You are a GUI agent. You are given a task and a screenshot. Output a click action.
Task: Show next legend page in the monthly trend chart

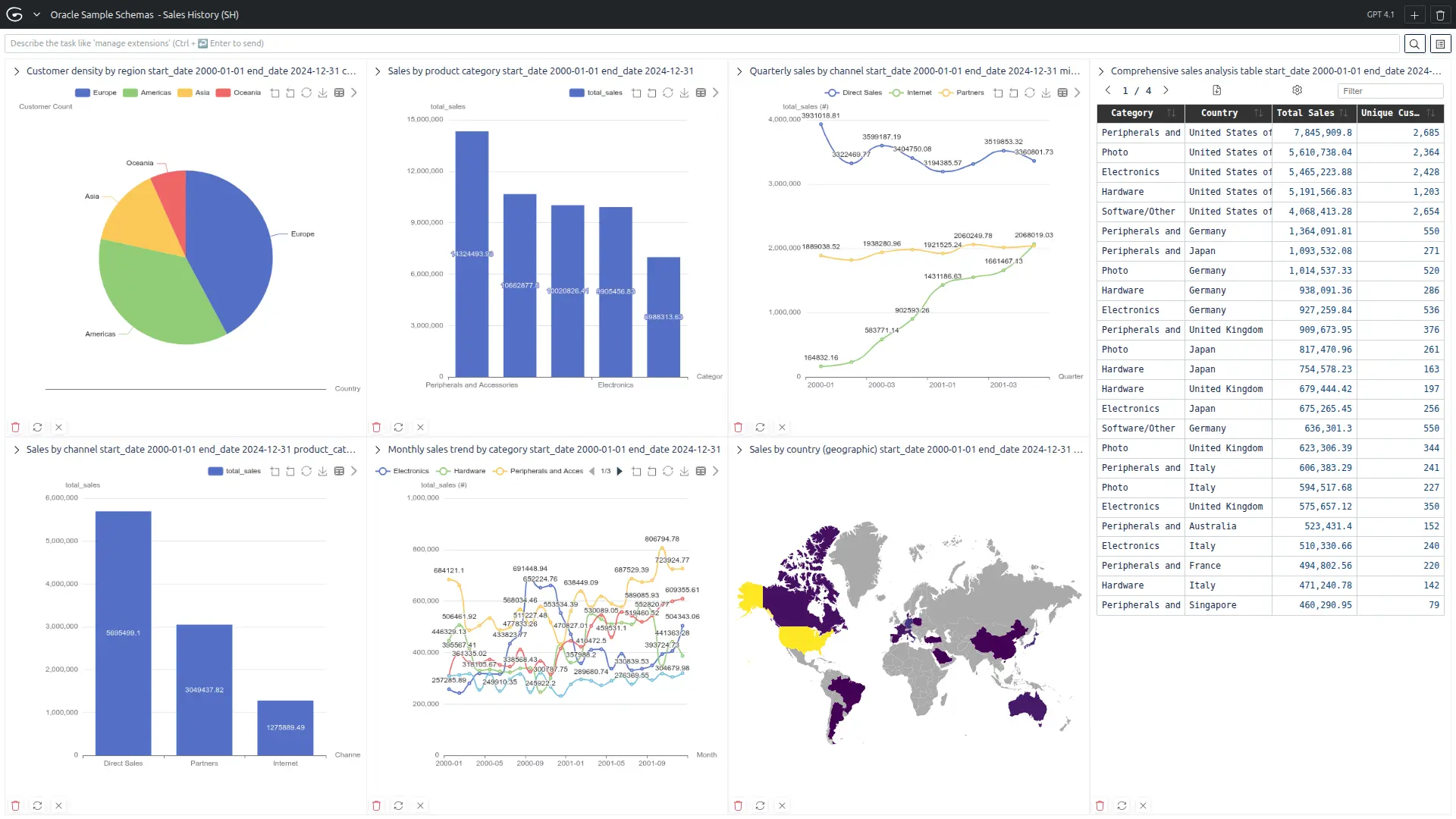[x=620, y=471]
